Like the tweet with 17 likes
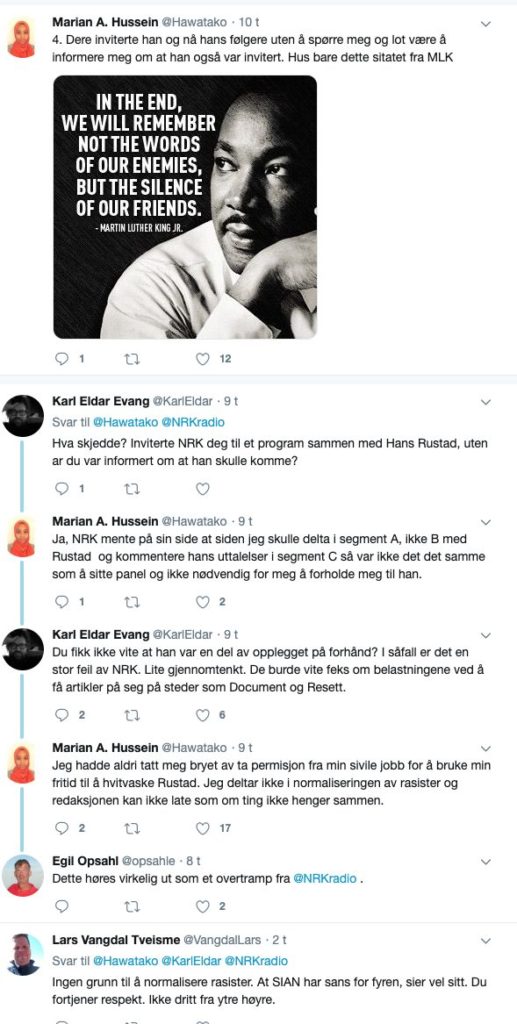 [x=203, y=828]
